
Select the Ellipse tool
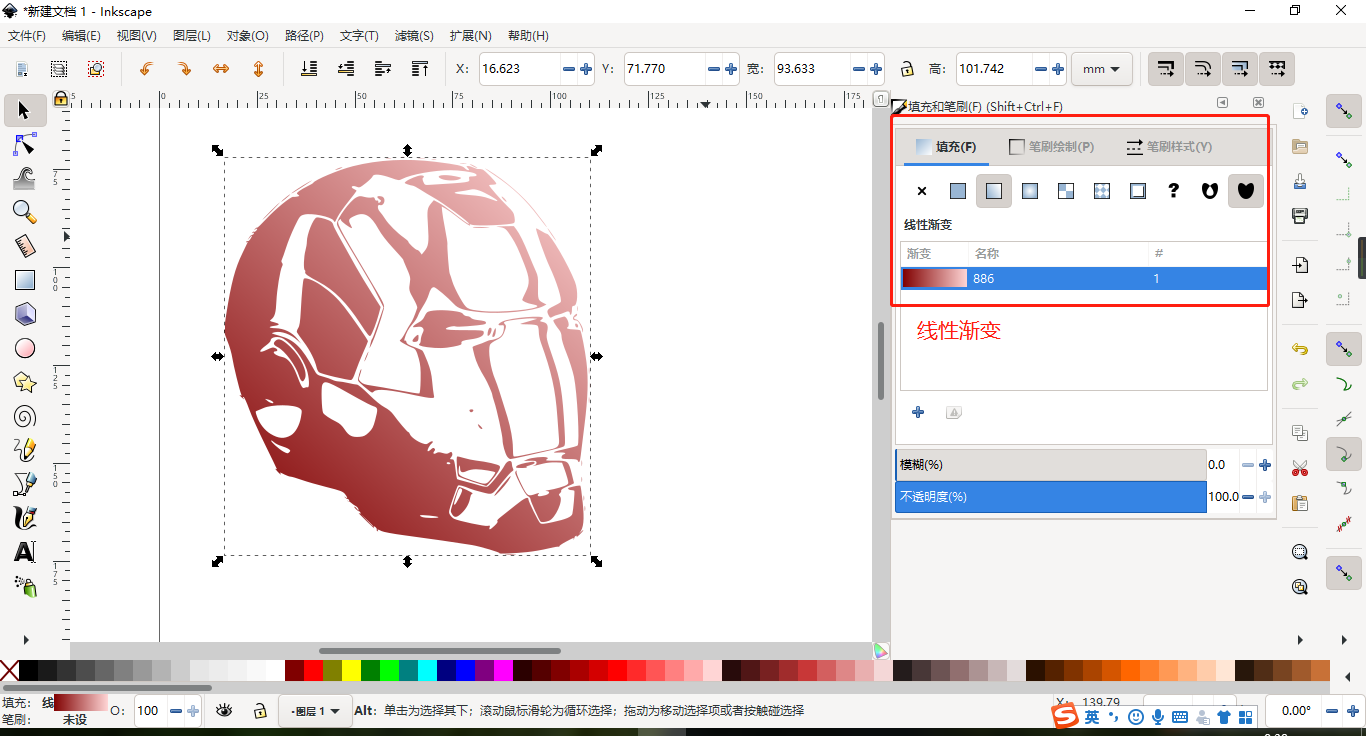(25, 348)
